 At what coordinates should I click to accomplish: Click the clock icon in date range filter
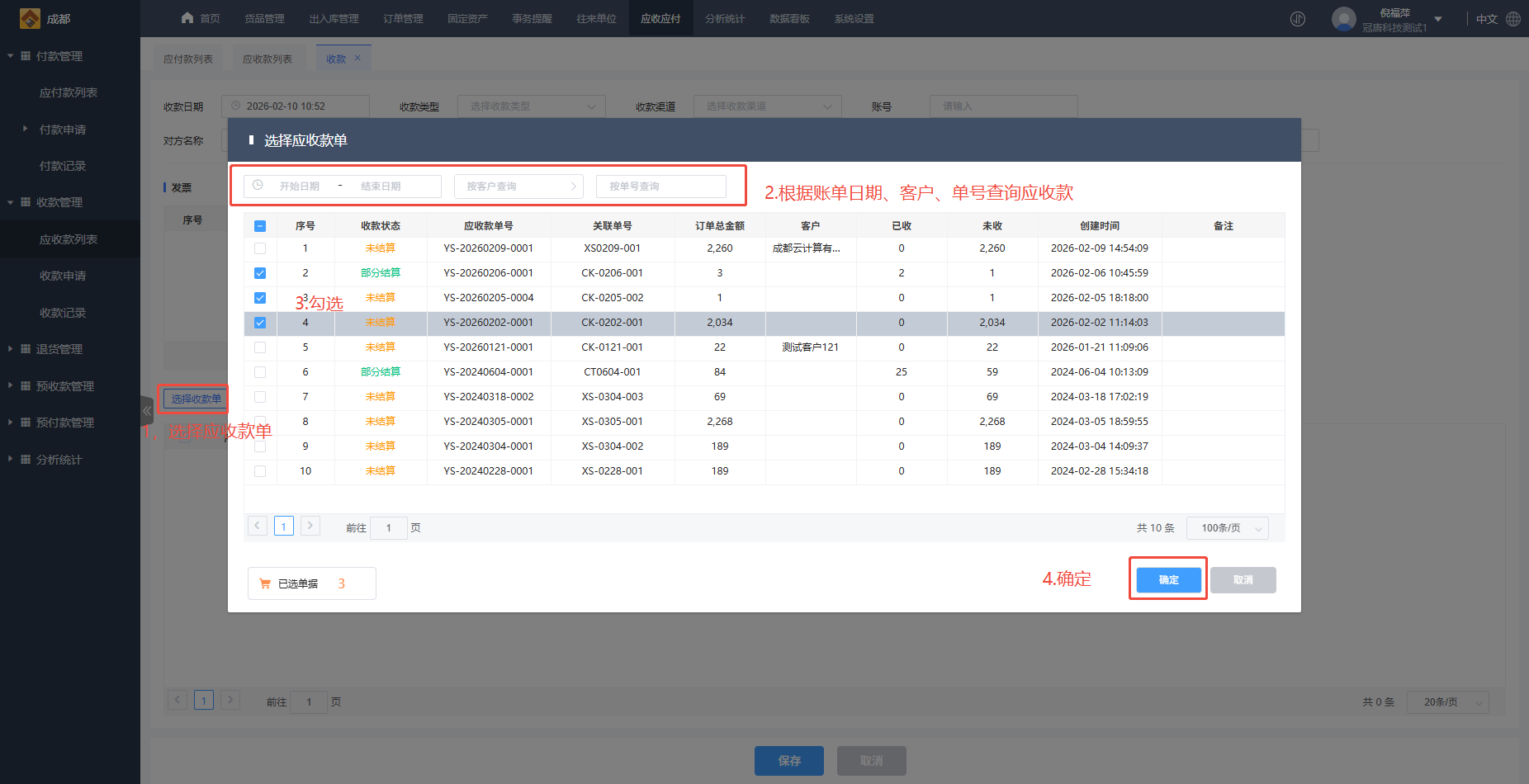258,186
